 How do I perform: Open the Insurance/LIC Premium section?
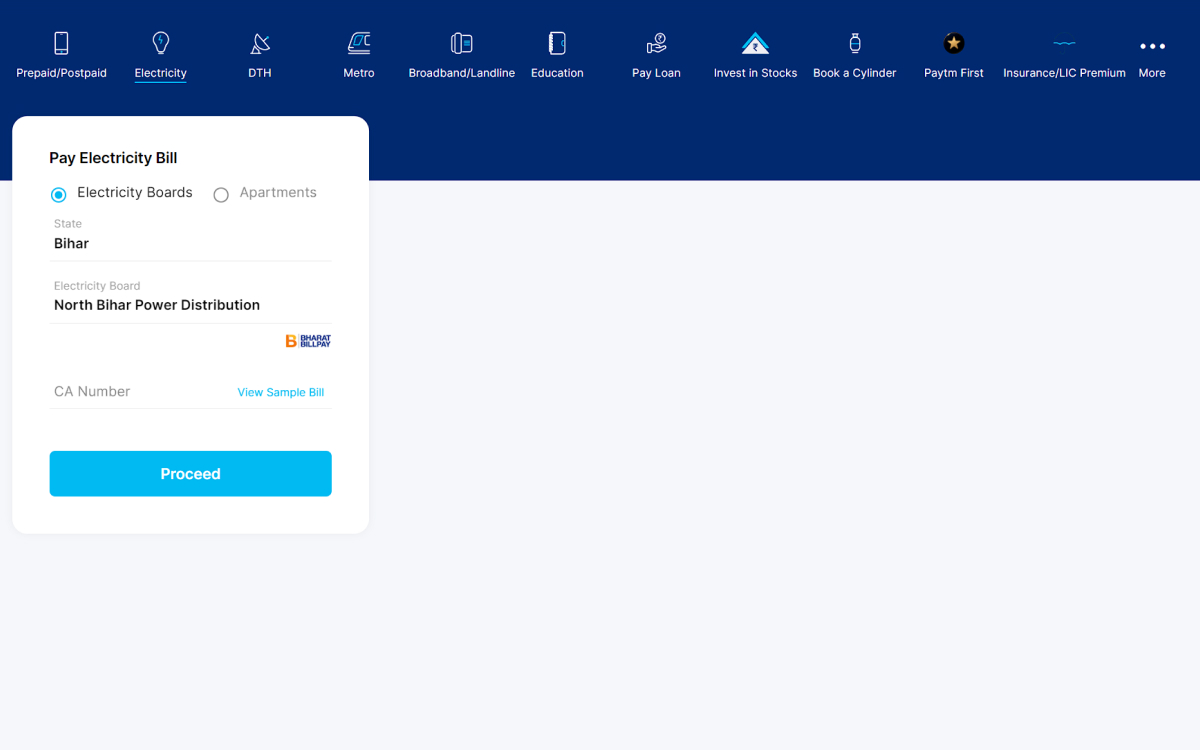pyautogui.click(x=1063, y=45)
